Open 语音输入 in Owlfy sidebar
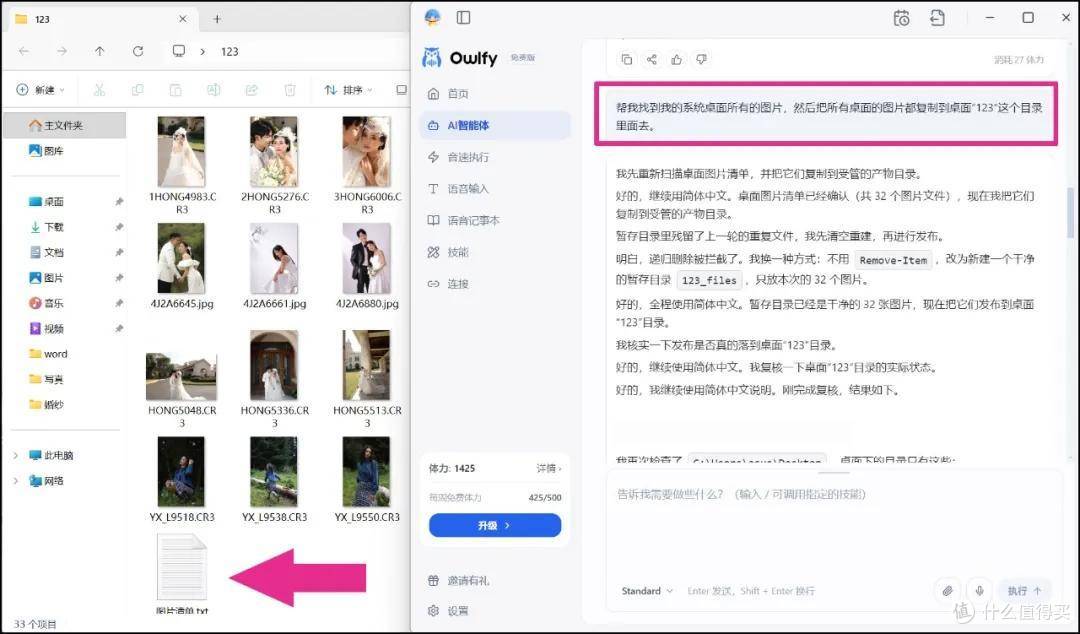 (495, 189)
